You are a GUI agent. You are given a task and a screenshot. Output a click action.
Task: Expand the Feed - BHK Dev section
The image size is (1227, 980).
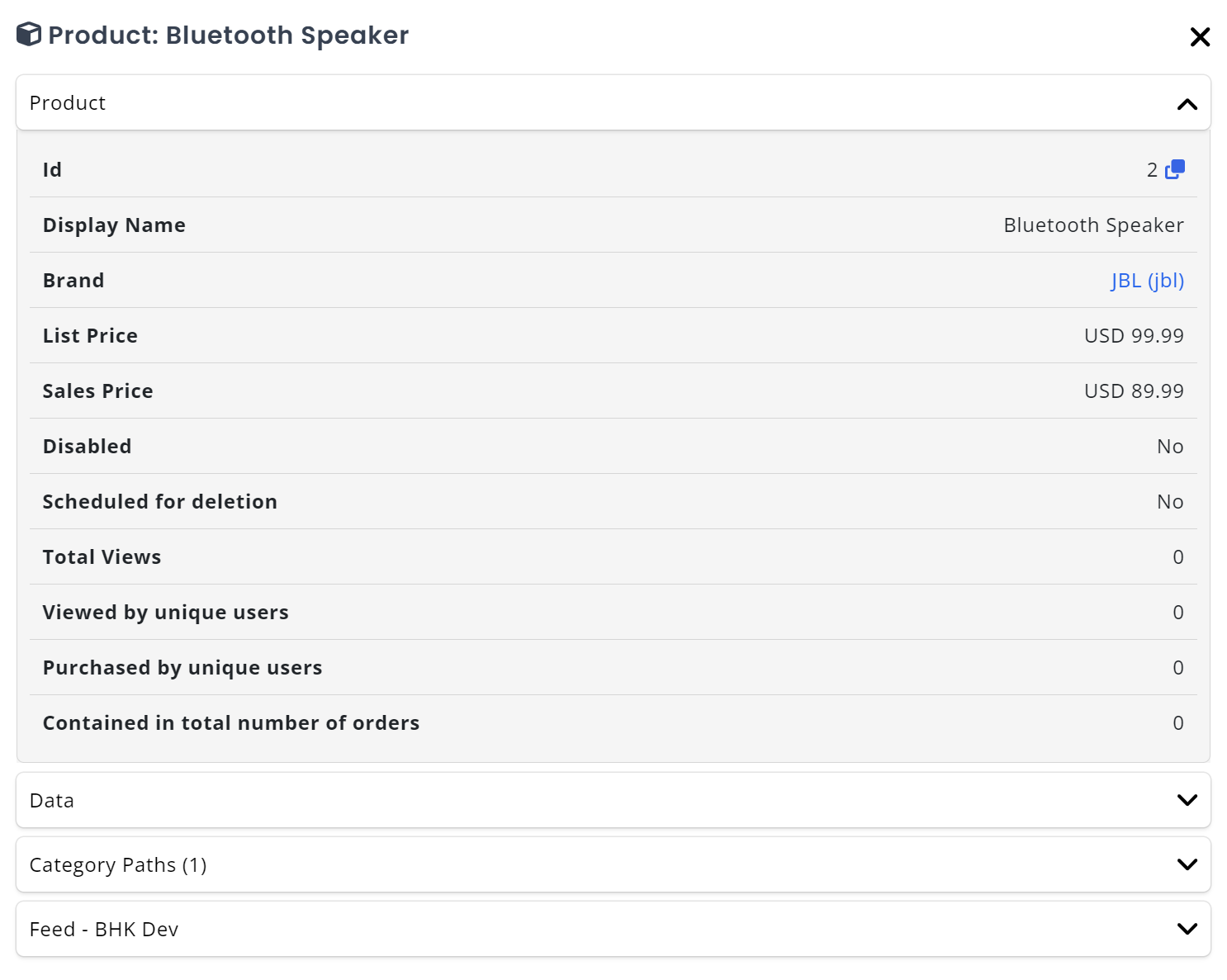click(1187, 928)
